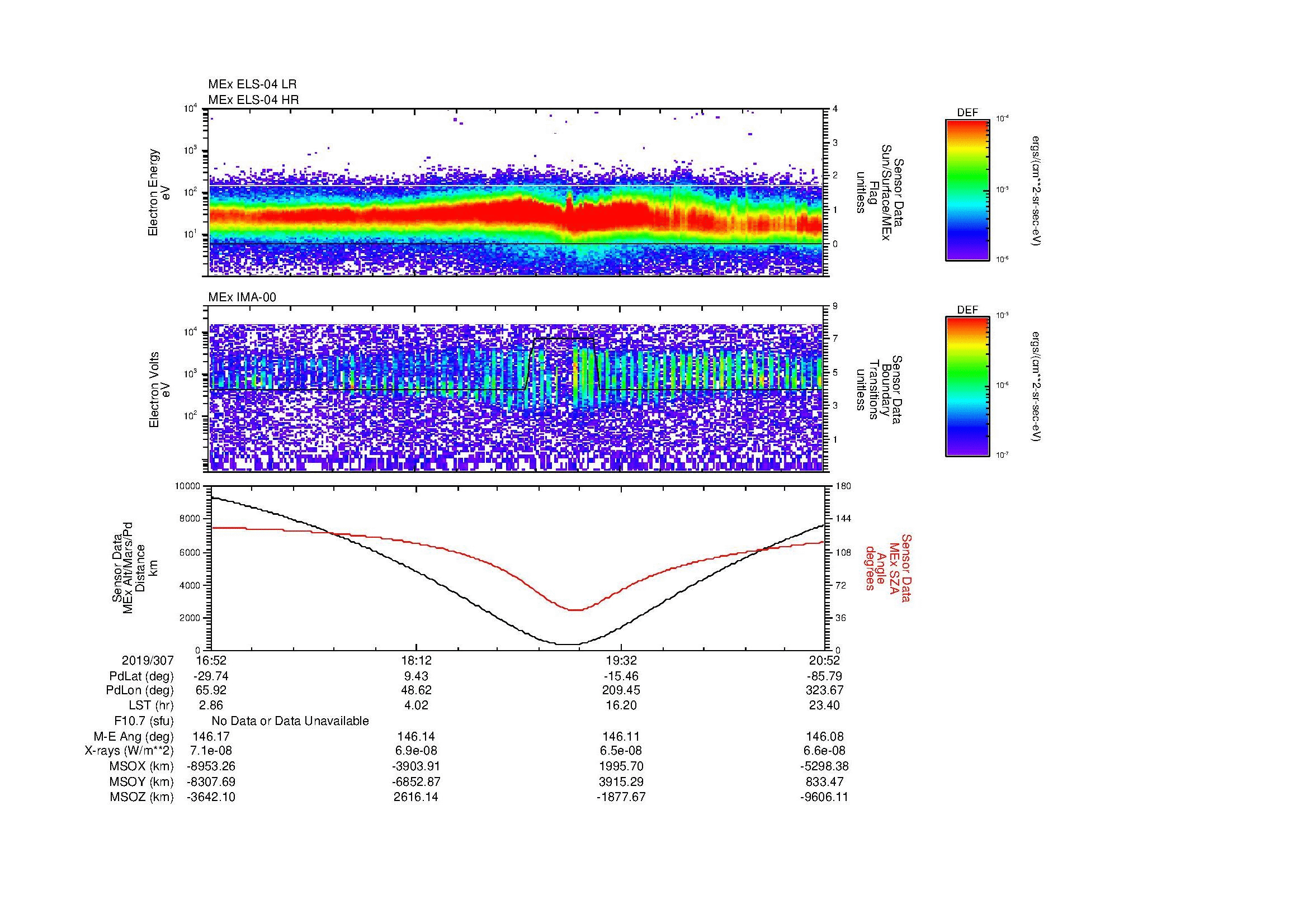Click the MSOY value -6852.87
This screenshot has width=1308, height=924.
coord(417,781)
